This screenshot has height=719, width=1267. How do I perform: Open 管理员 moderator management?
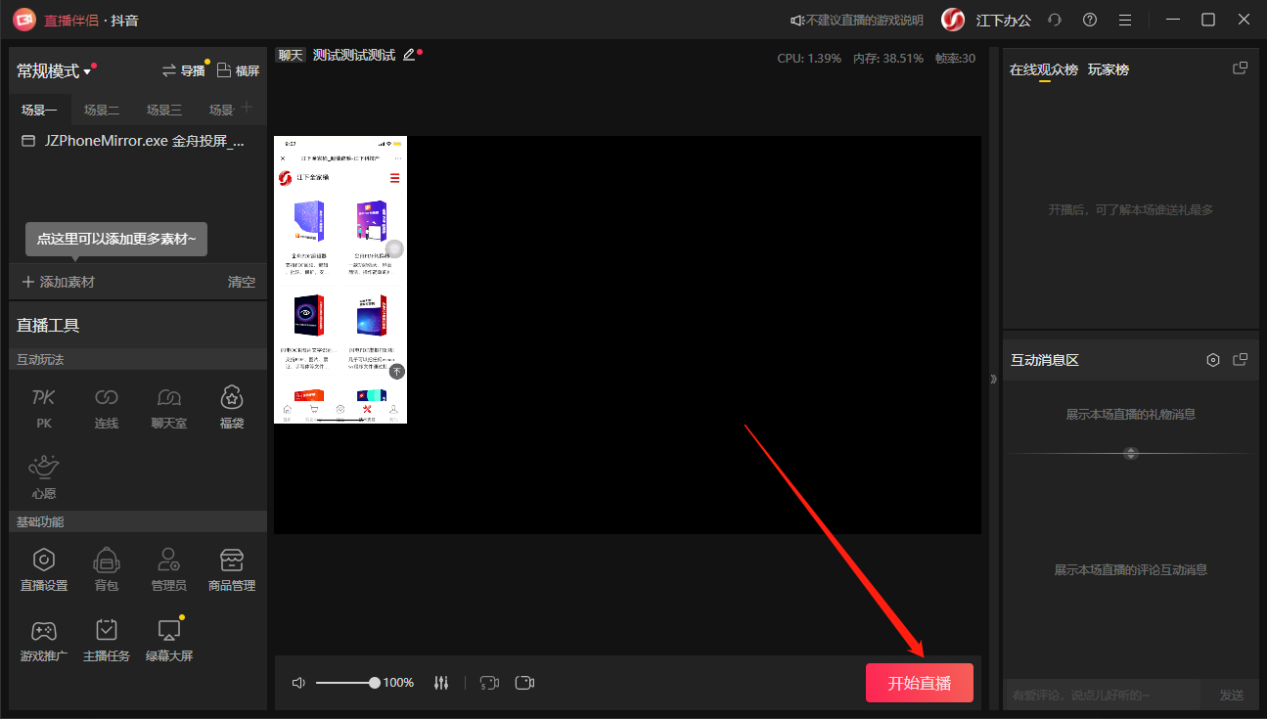[169, 570]
